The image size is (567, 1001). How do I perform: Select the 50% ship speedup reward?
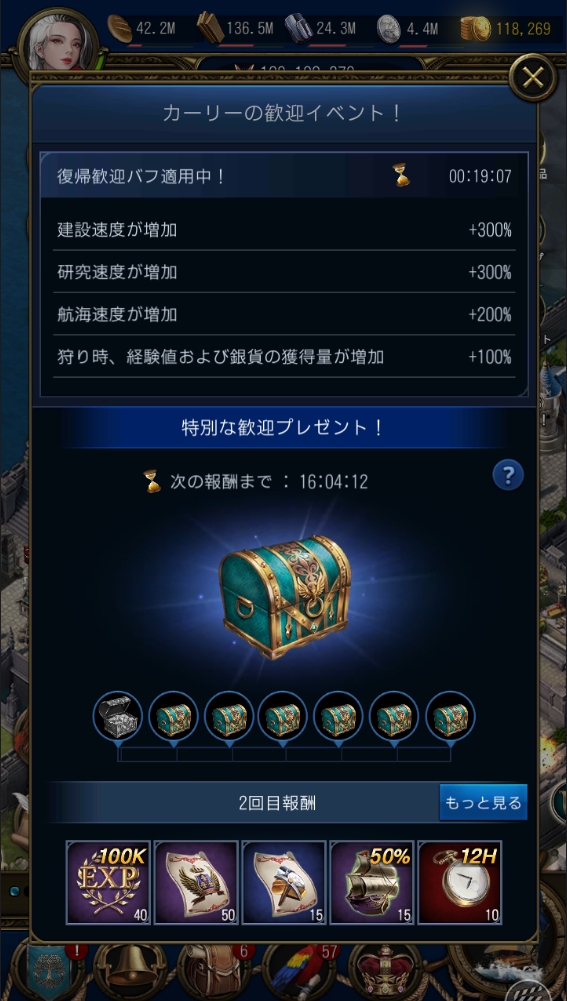pos(372,882)
